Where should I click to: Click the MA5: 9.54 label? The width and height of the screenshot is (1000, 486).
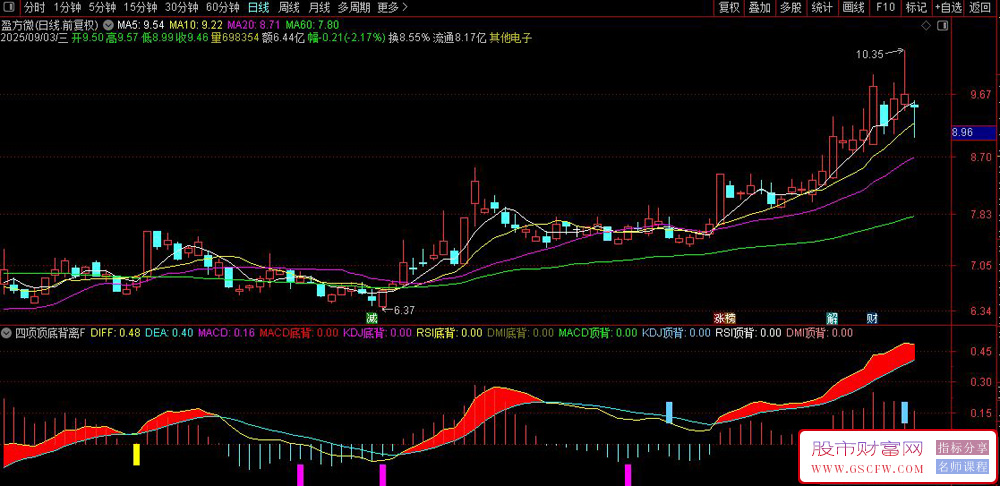pyautogui.click(x=140, y=26)
